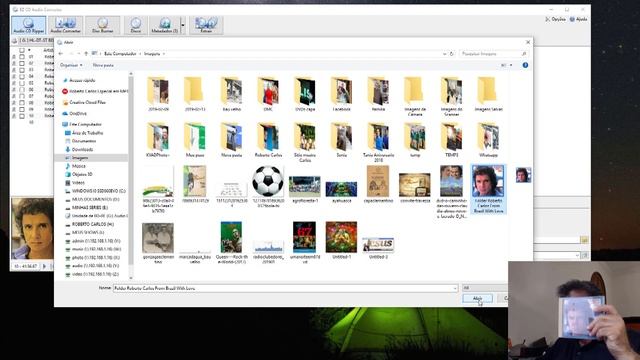Open the view mode dropdown arrow
Viewport: 640px width, 360px height.
pyautogui.click(x=511, y=65)
